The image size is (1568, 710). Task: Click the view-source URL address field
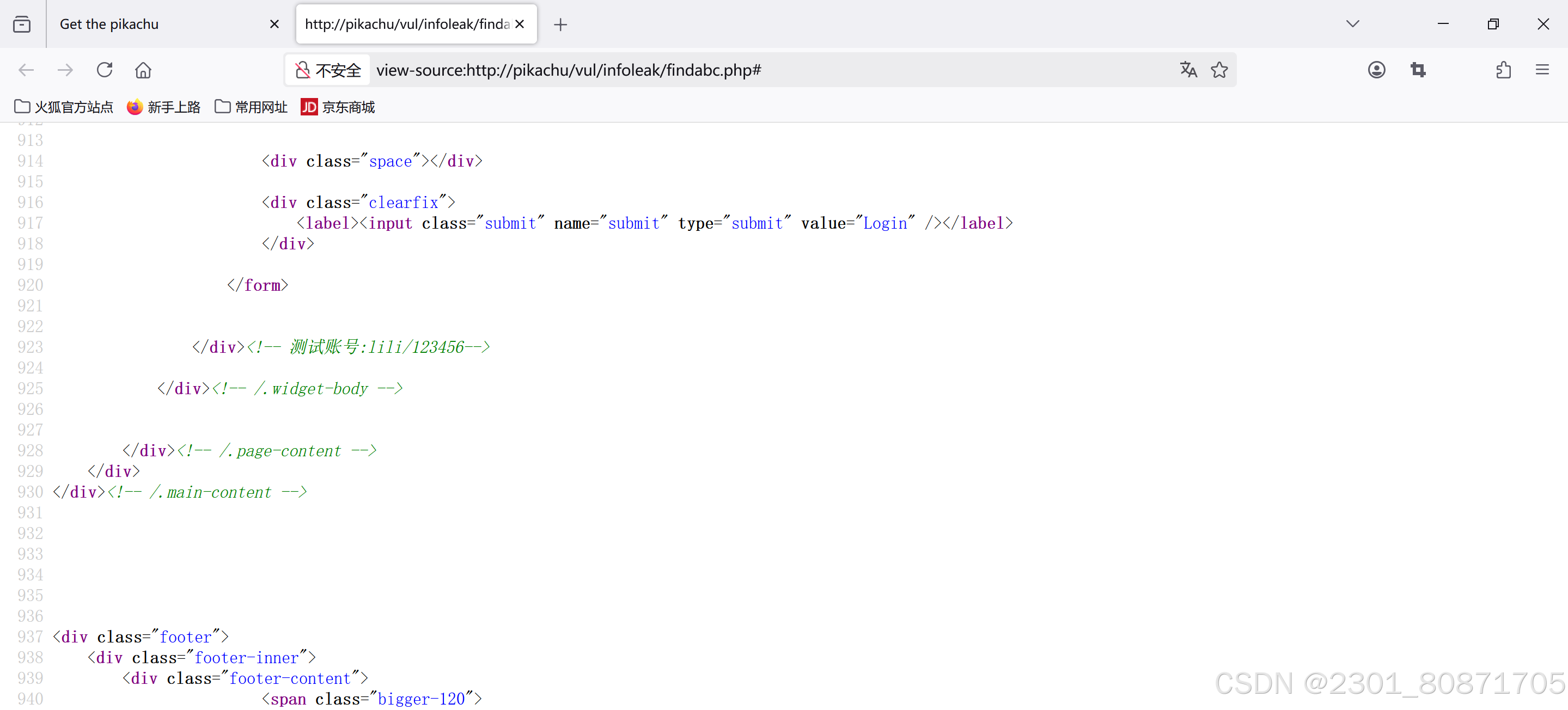(730, 70)
